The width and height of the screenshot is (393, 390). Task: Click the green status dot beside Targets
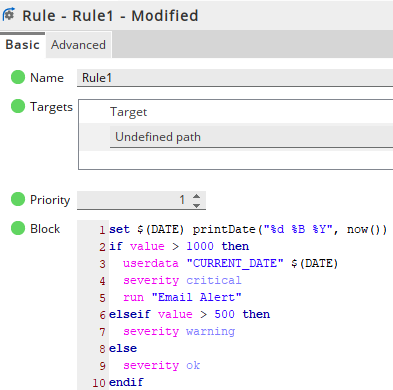(x=18, y=106)
